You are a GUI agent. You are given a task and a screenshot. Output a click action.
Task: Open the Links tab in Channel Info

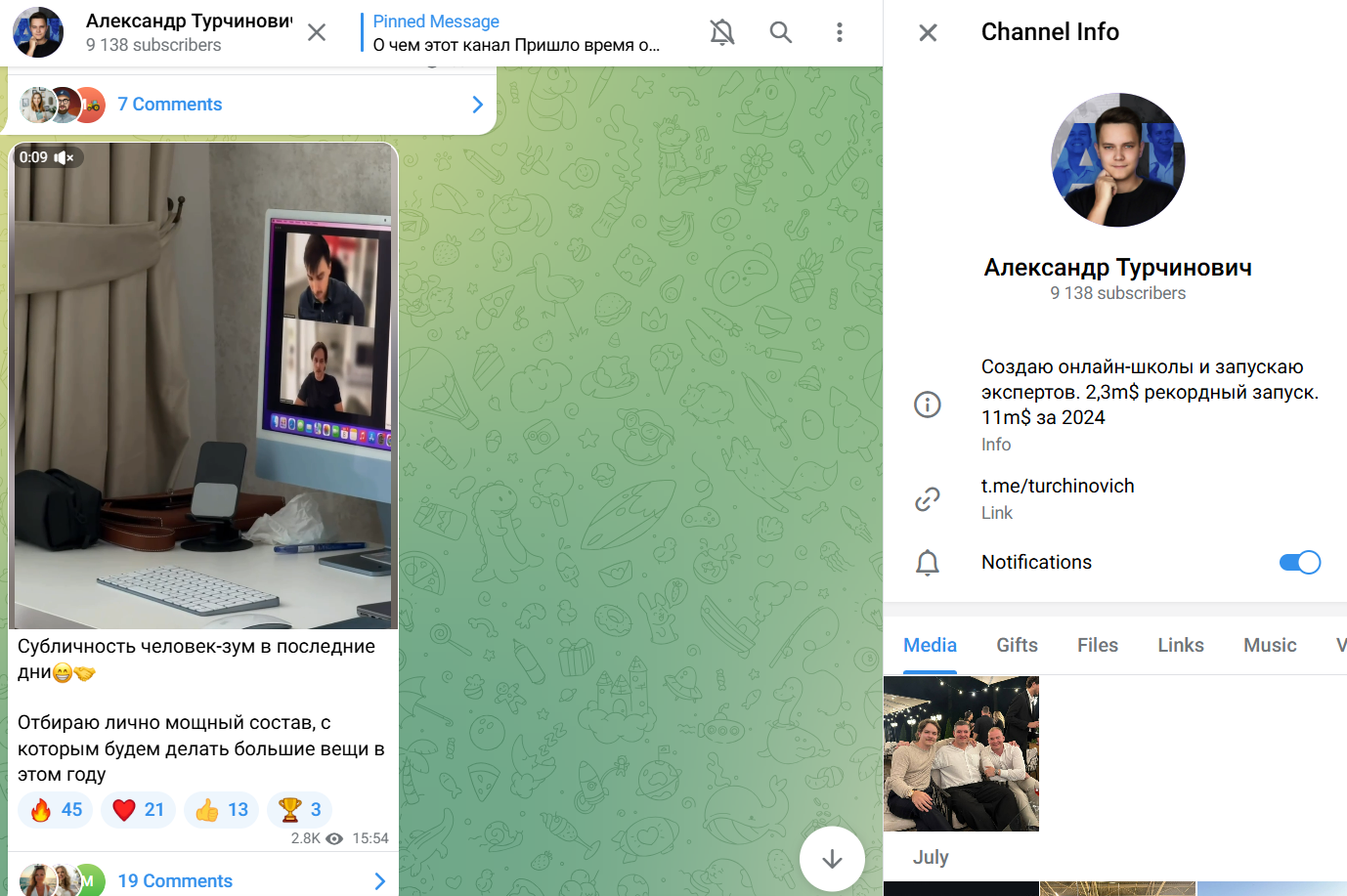(1180, 645)
